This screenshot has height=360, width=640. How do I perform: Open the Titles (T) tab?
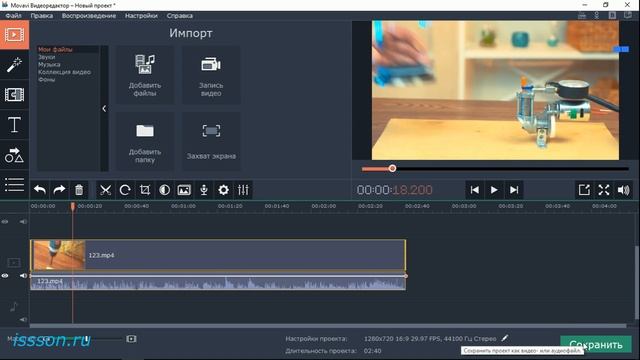pos(14,124)
